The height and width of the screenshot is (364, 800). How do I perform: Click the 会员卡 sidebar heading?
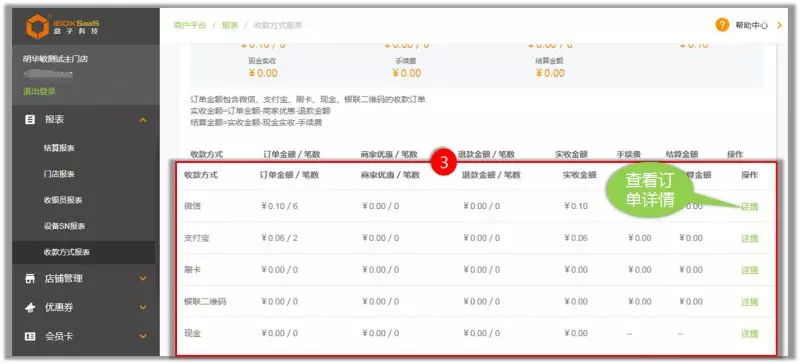click(x=59, y=336)
